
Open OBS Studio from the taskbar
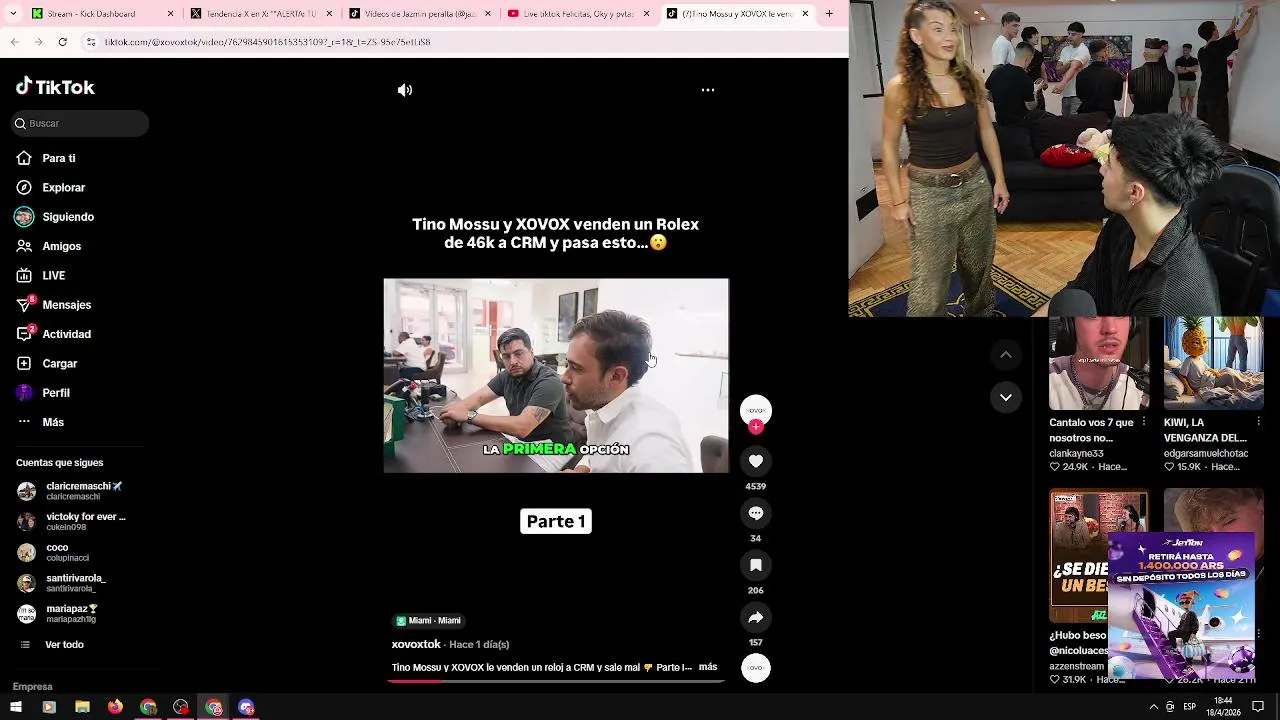[181, 707]
